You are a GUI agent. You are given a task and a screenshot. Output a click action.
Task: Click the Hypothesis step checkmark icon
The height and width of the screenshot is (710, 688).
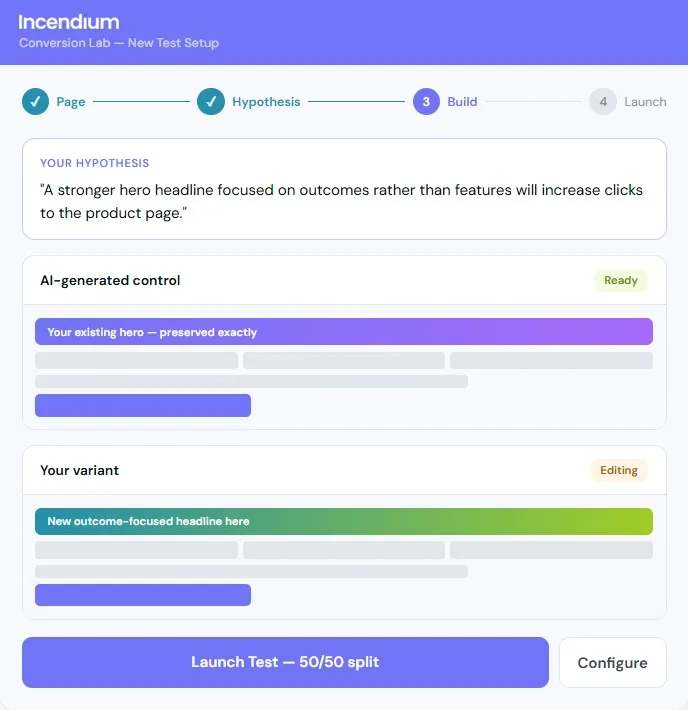pos(211,101)
